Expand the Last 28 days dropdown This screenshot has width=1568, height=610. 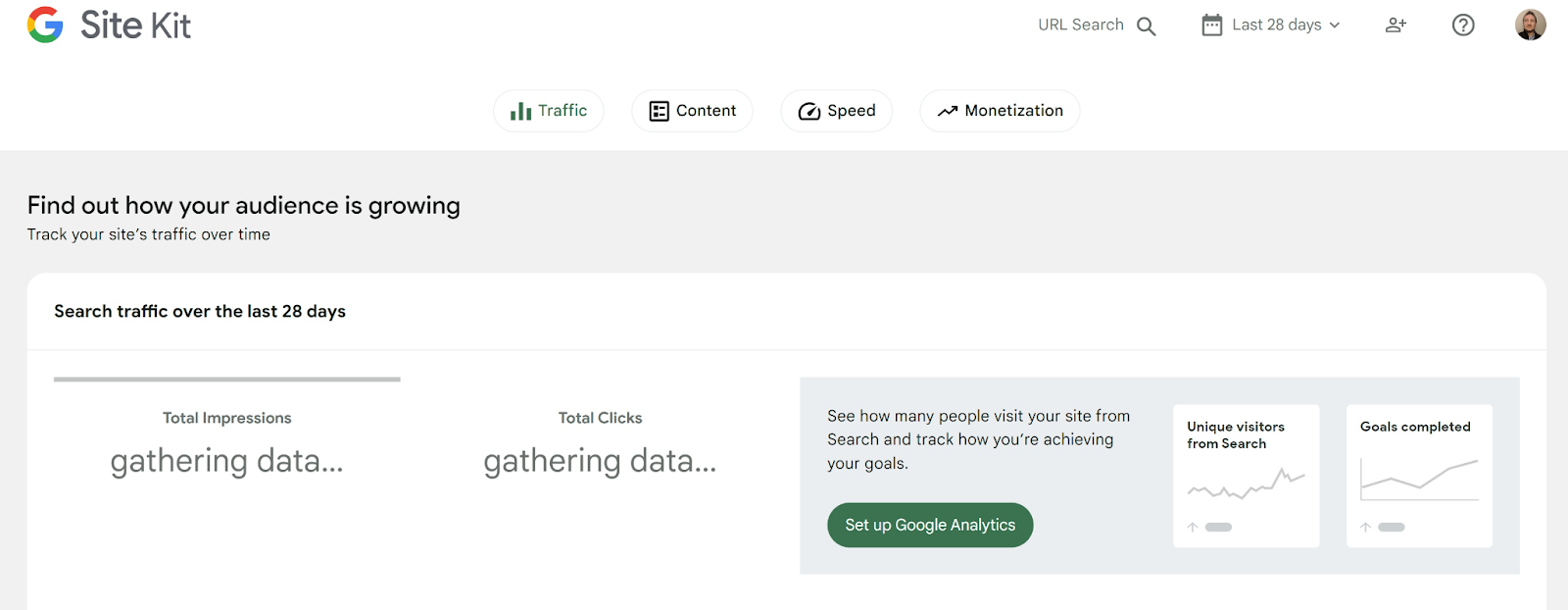click(1271, 25)
